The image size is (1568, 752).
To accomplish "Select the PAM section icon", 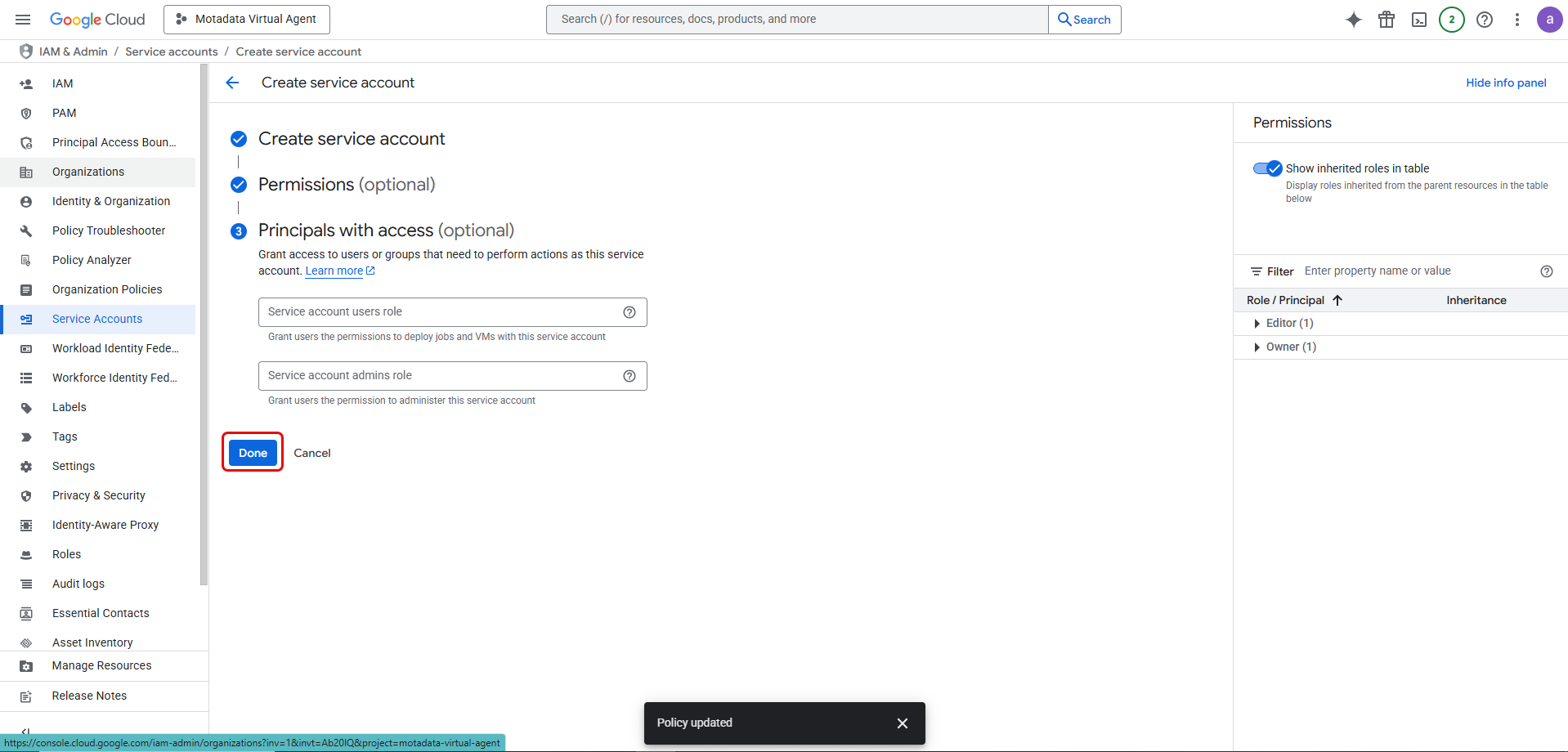I will click(x=25, y=113).
